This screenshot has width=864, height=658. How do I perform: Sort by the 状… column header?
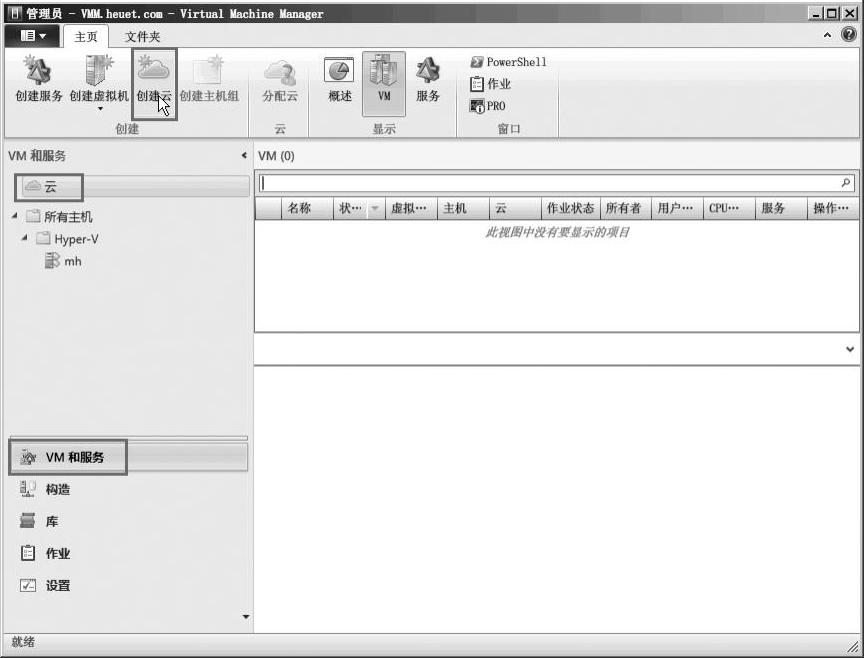point(350,208)
